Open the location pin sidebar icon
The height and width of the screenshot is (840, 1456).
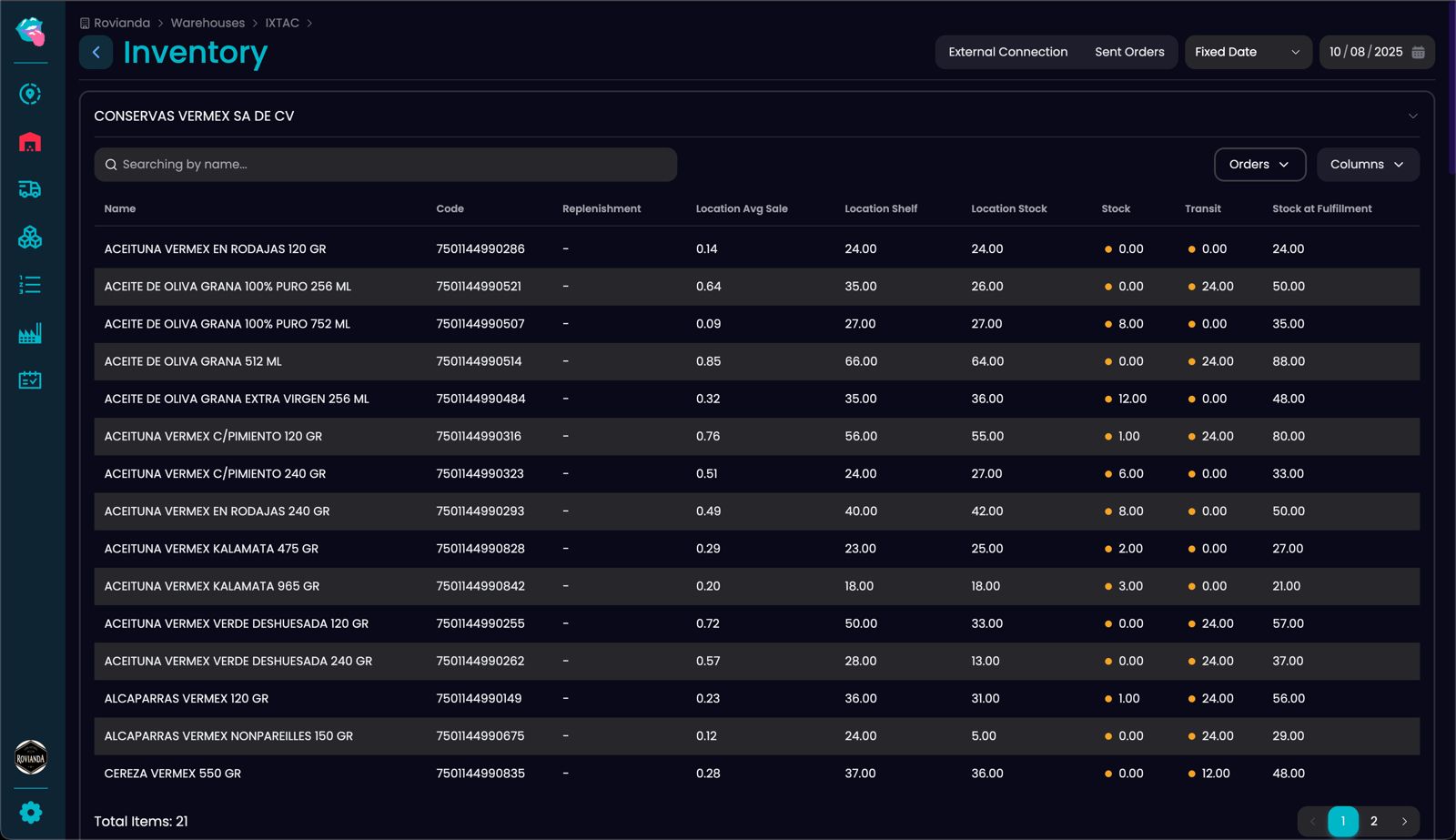[30, 95]
